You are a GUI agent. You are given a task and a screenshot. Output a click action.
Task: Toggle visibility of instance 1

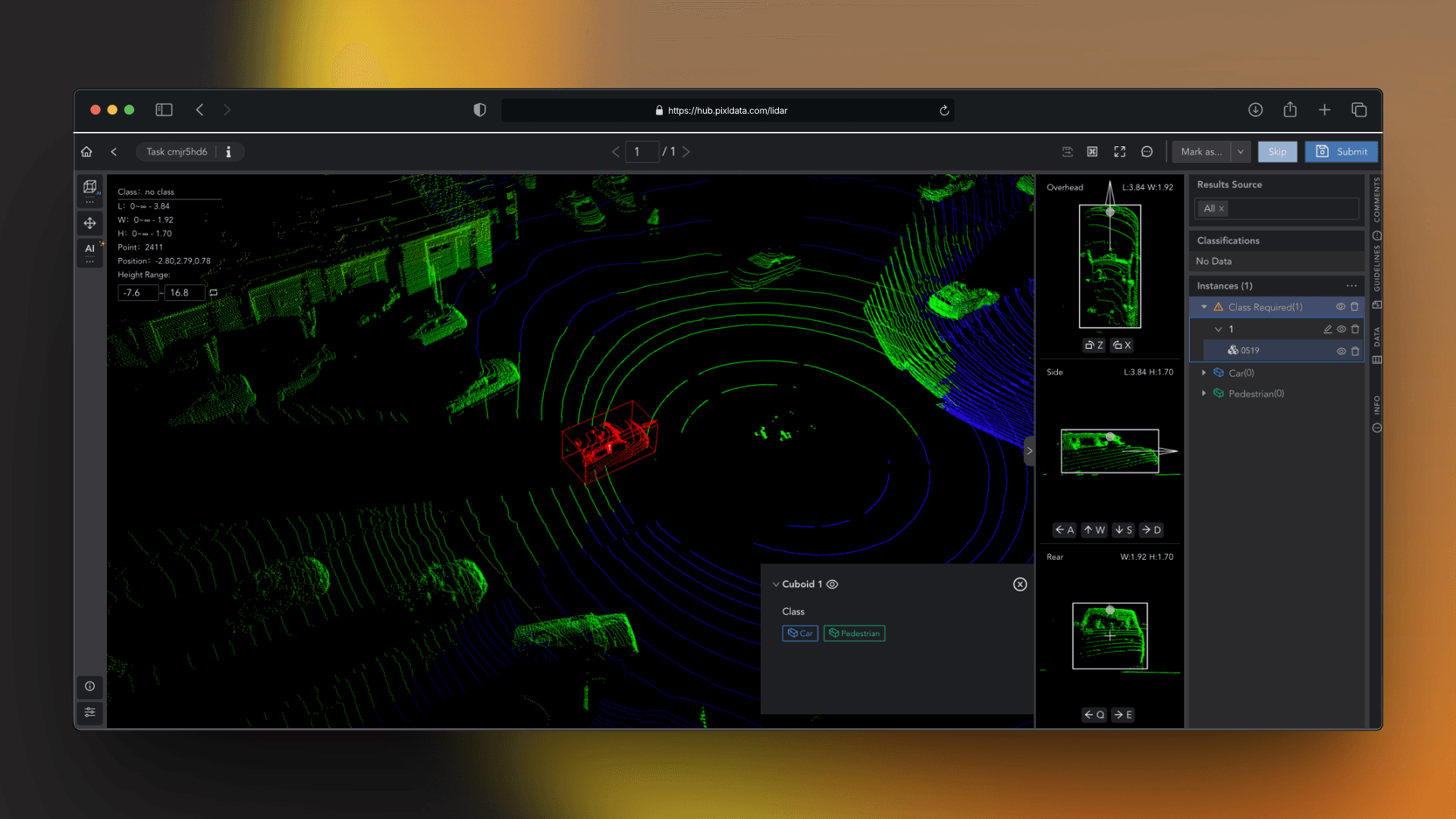coord(1341,329)
